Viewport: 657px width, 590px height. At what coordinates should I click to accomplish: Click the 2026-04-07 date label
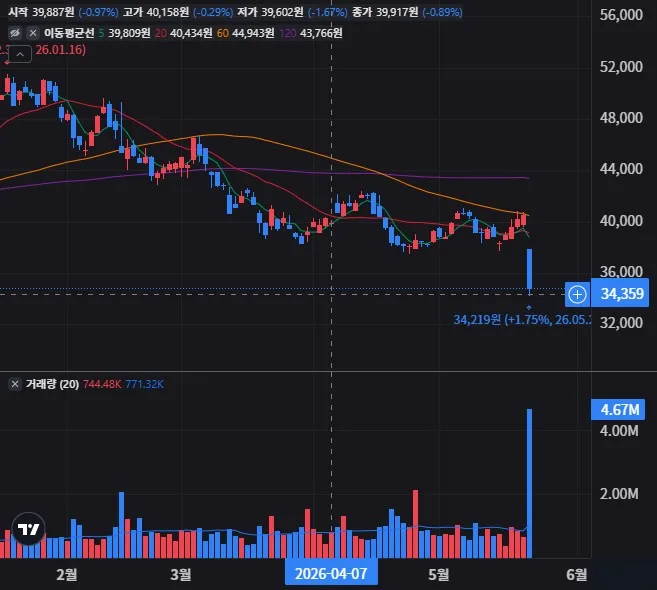[x=331, y=574]
